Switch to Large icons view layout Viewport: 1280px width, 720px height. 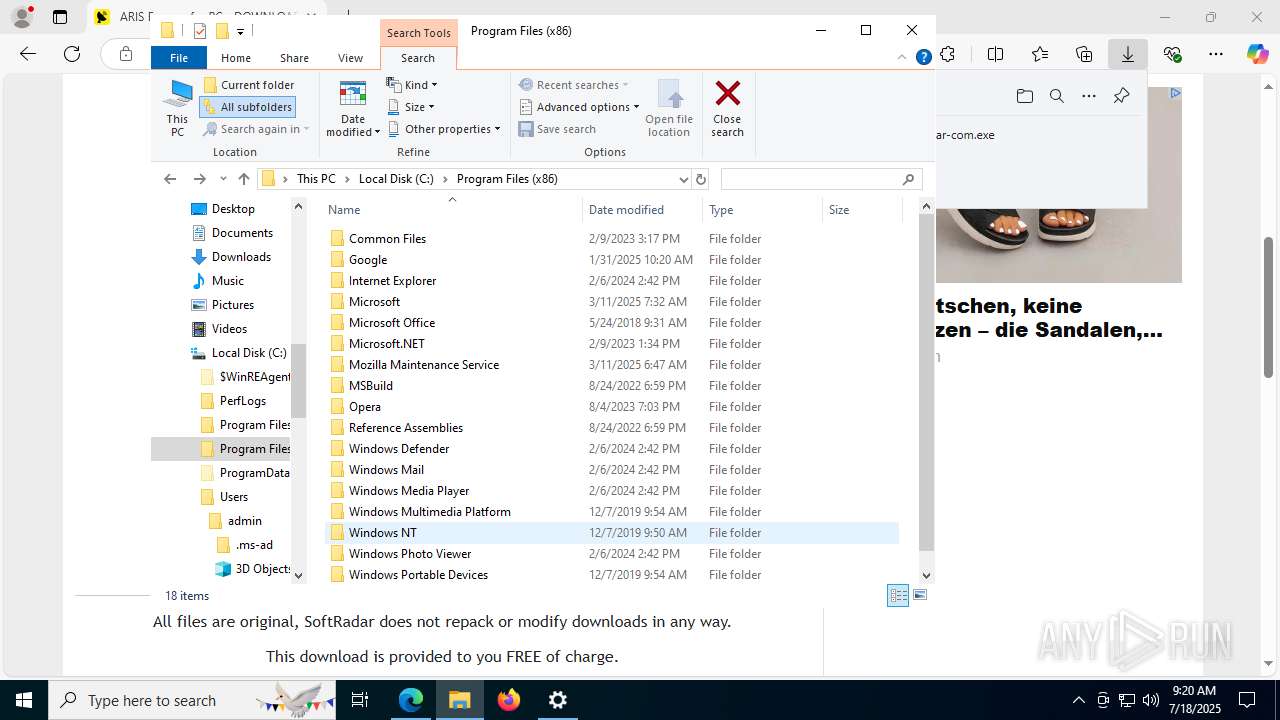point(920,596)
